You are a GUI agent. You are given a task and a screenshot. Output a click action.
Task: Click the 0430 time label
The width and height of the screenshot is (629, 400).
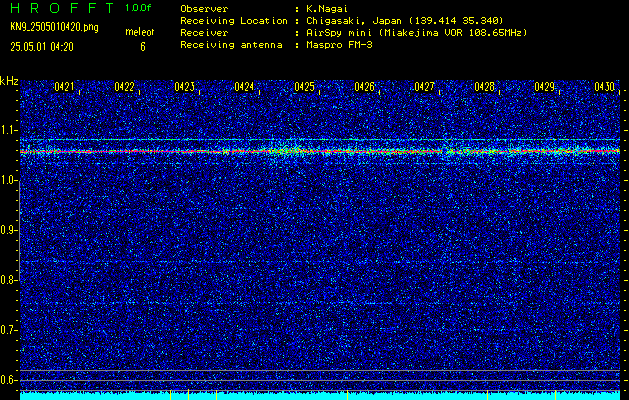[x=605, y=87]
